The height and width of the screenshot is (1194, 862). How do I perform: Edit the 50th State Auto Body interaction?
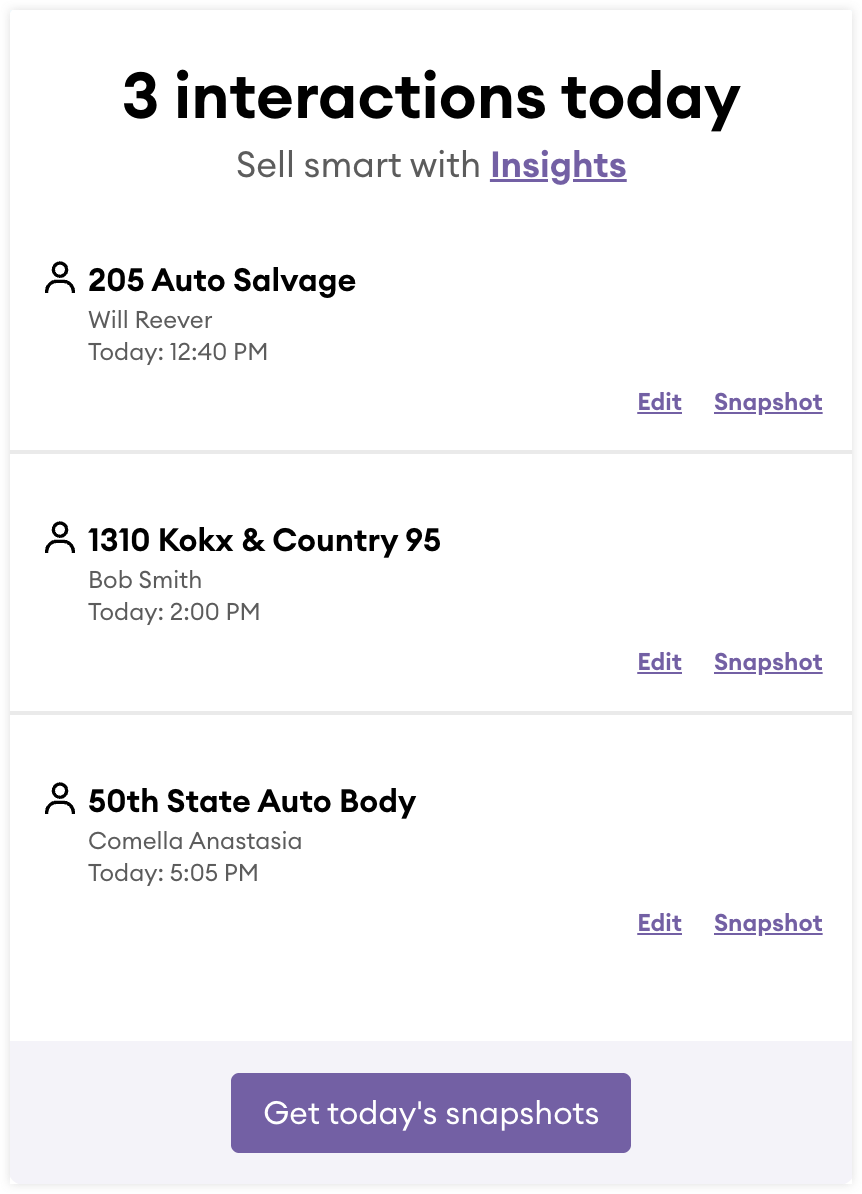tap(659, 923)
